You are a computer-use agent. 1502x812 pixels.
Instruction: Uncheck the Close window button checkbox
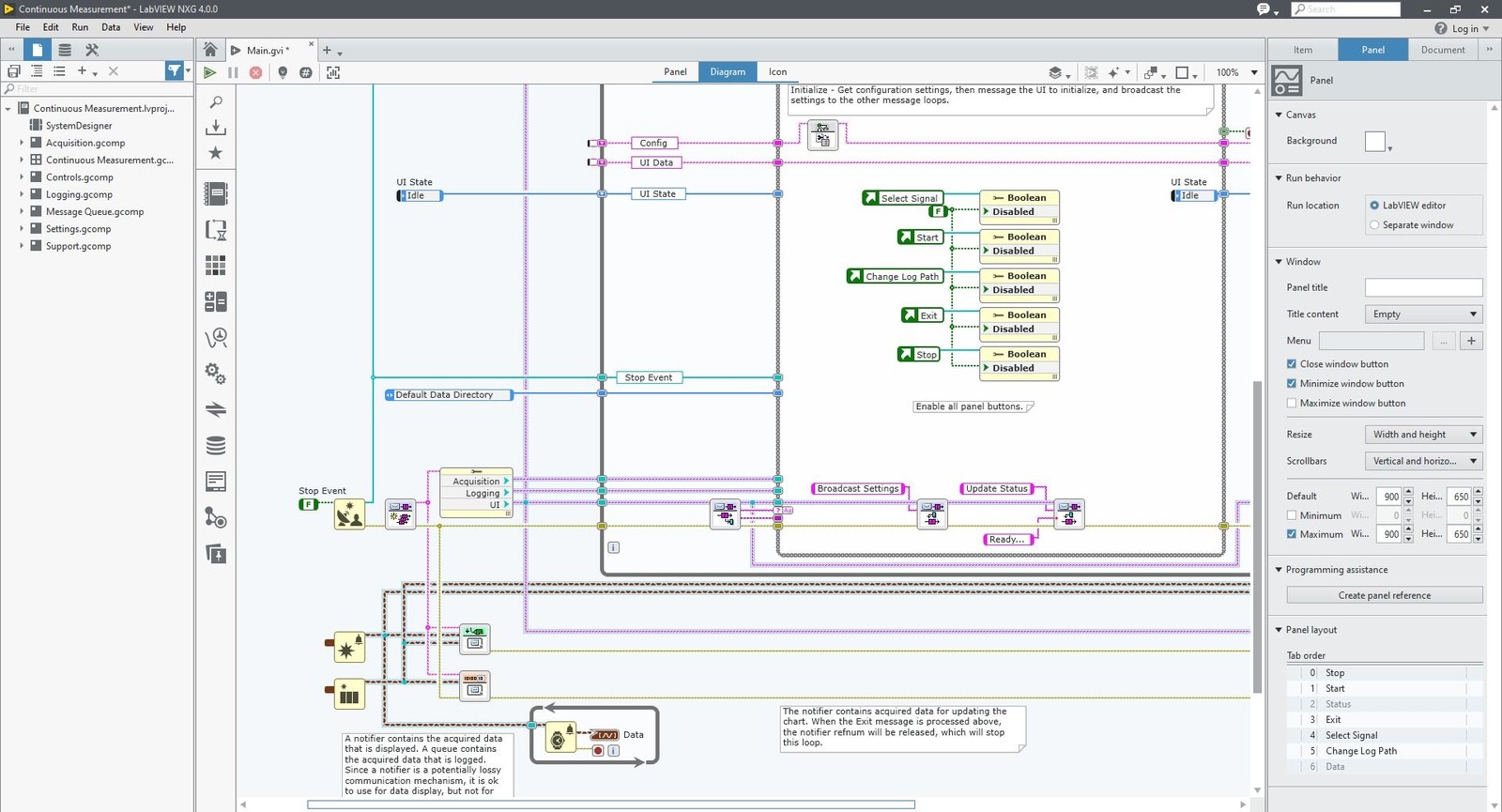tap(1292, 364)
